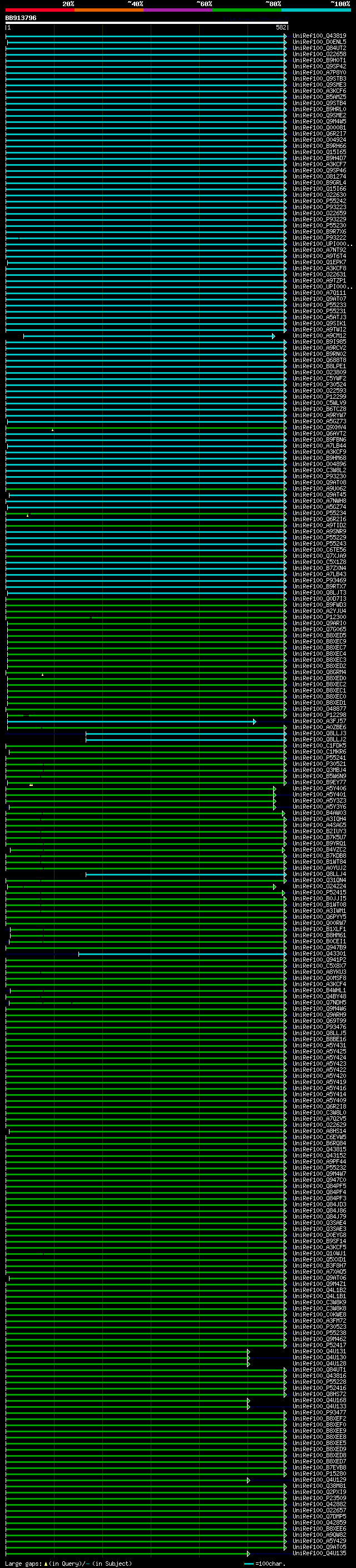Image resolution: width=356 pixels, height=1568 pixels.
Task: Select hit UniRef100_Q4U128
Action: (319, 1364)
